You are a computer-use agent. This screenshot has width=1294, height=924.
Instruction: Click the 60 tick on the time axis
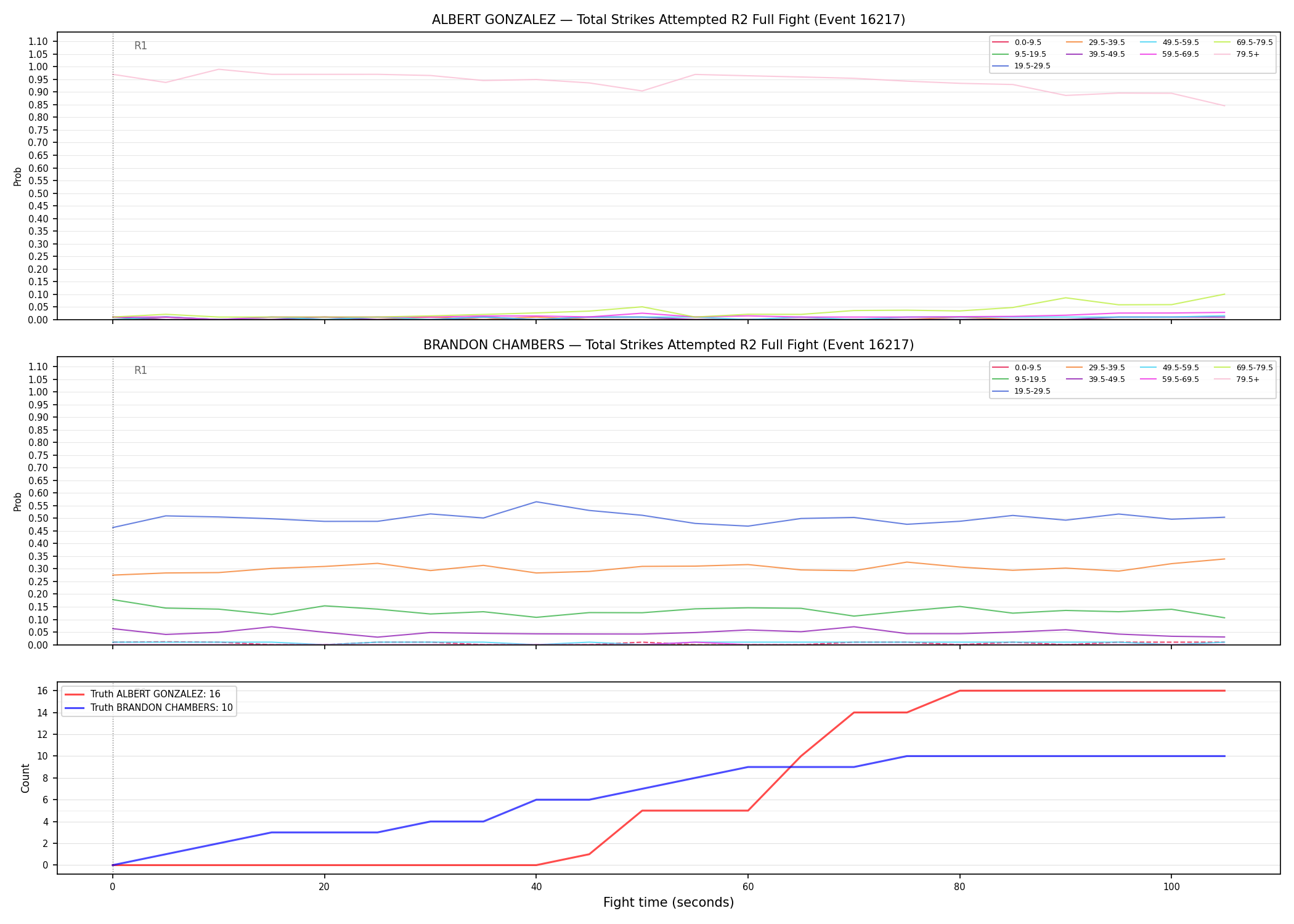point(747,887)
